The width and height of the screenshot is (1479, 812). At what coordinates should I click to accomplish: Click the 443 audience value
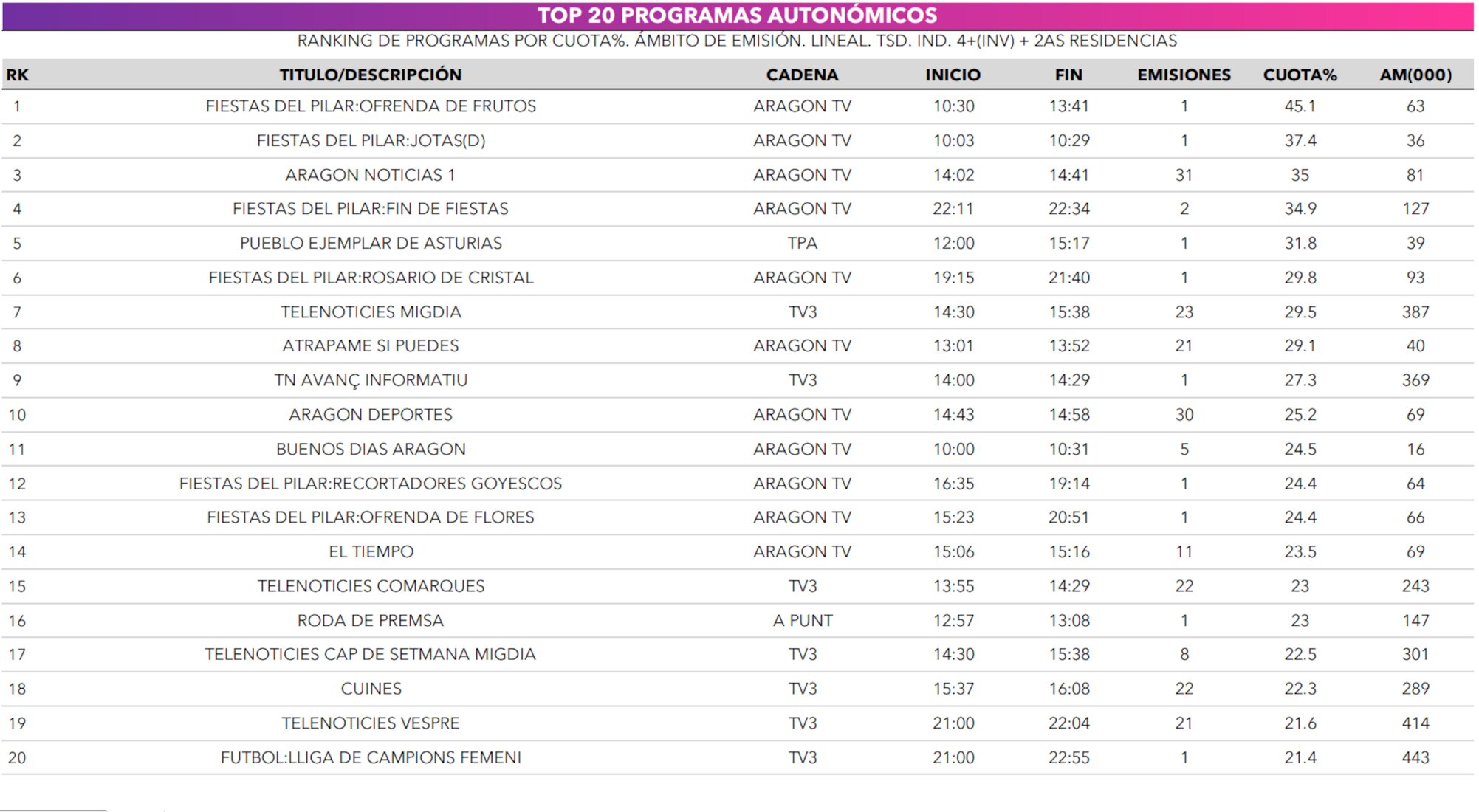click(x=1415, y=757)
